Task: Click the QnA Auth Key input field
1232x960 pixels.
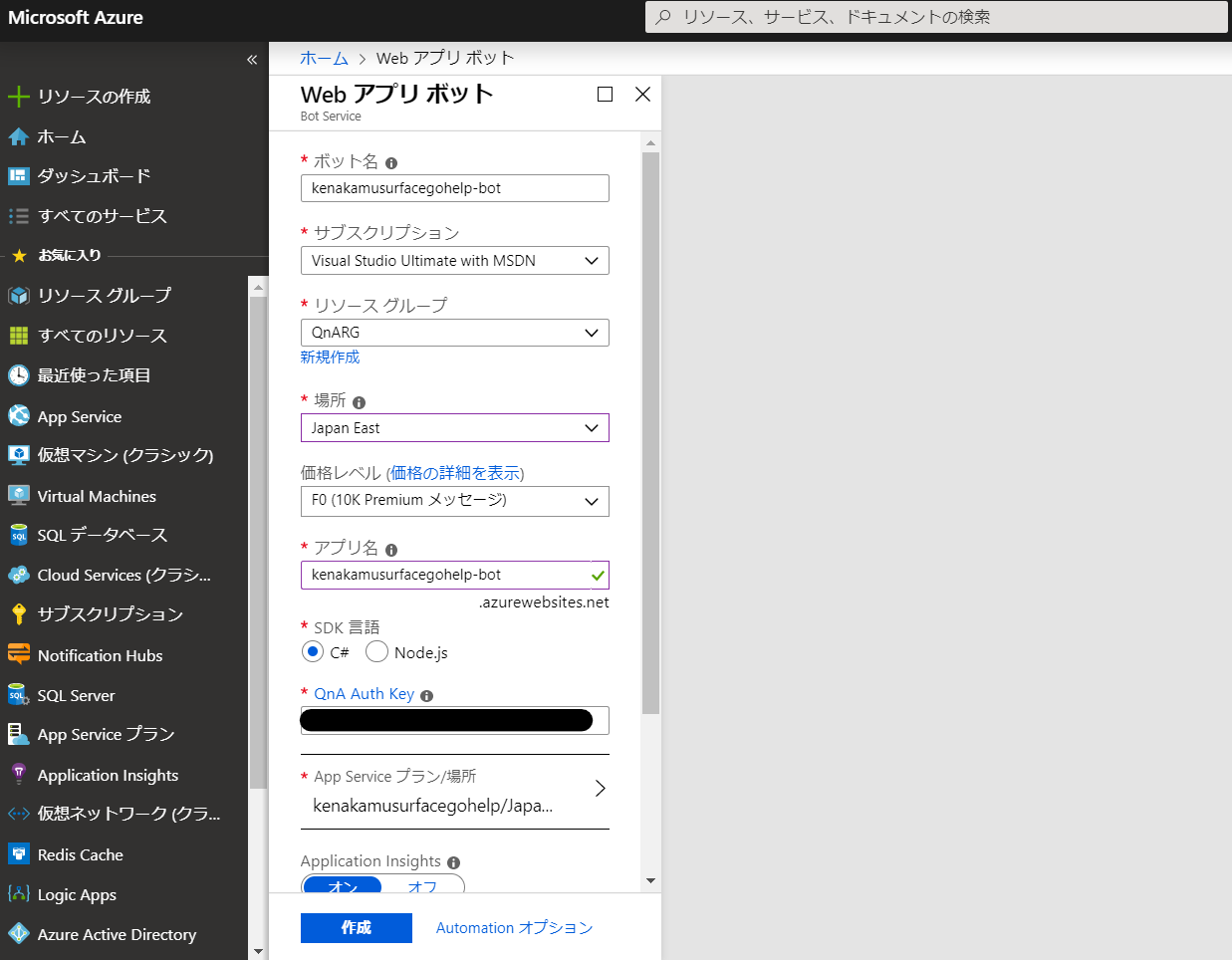Action: click(x=455, y=720)
